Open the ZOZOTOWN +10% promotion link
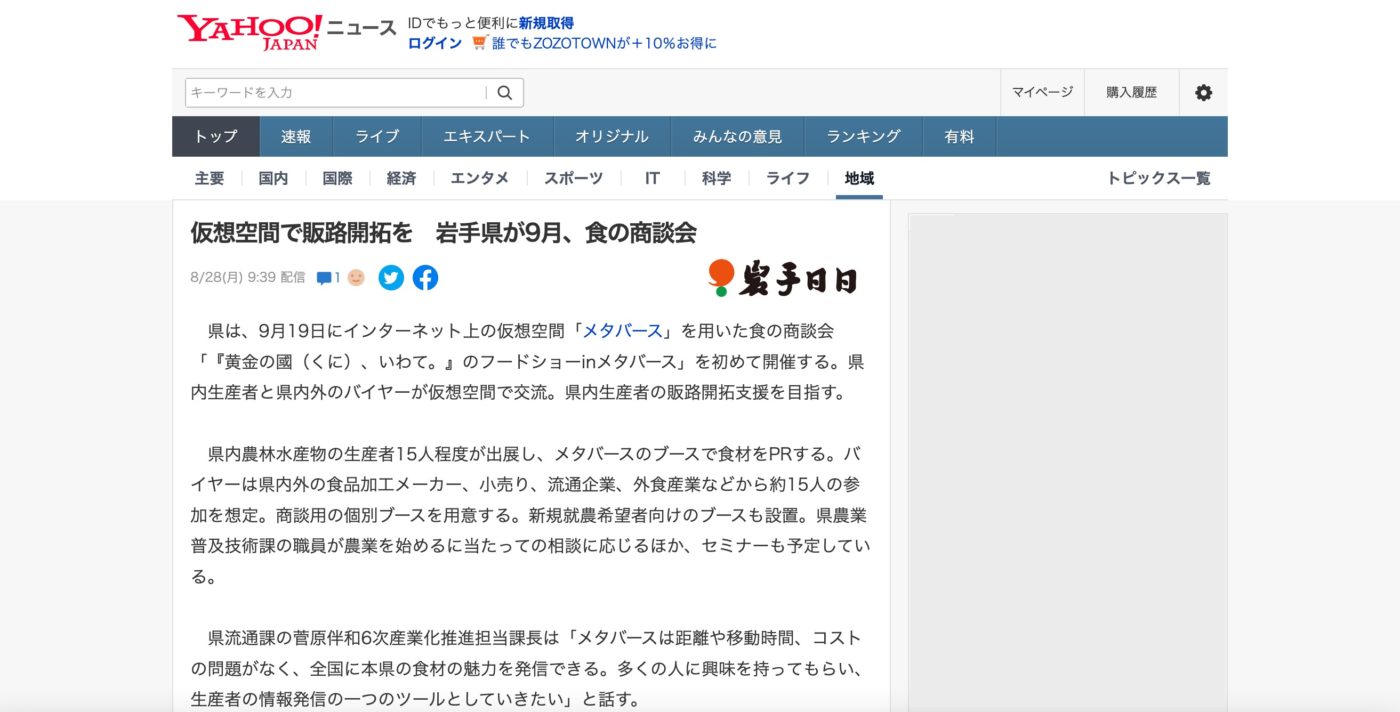Screen dimensions: 1400x712 604,43
